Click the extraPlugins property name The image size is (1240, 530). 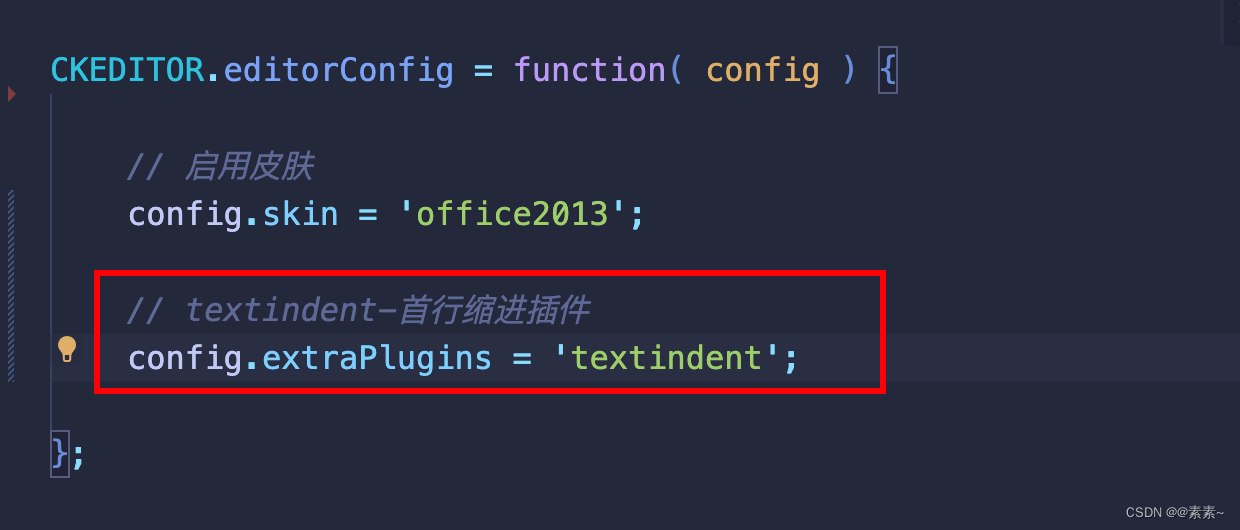pyautogui.click(x=377, y=358)
